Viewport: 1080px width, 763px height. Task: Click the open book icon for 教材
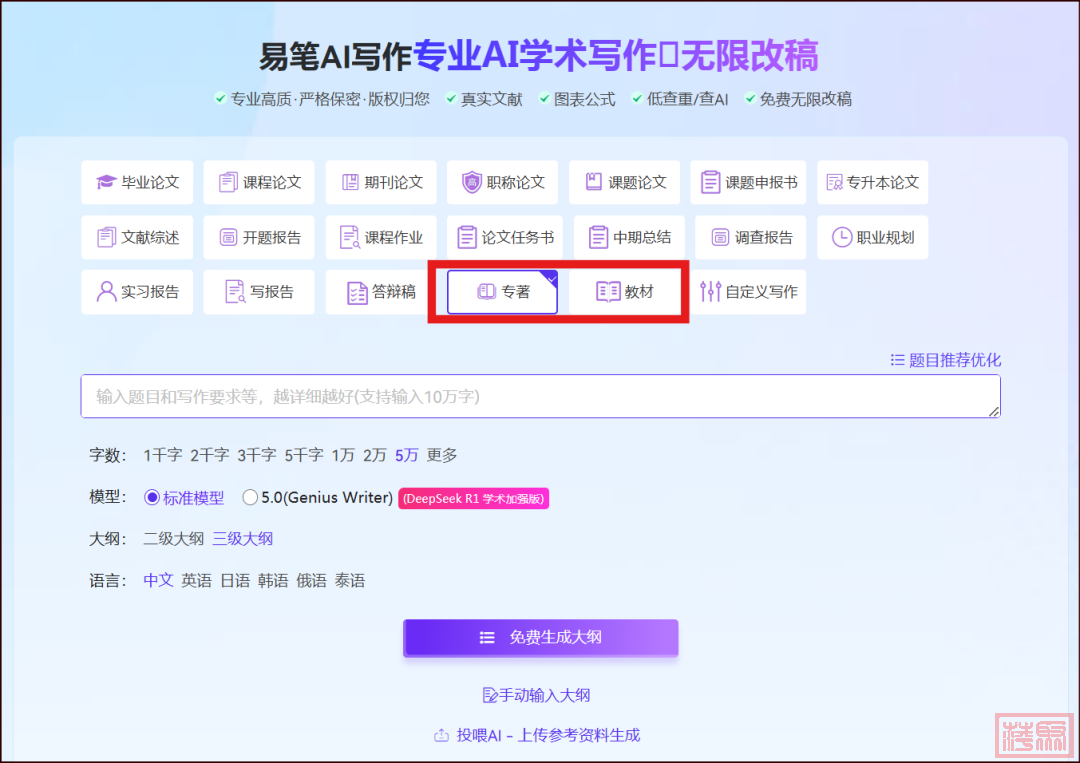pos(608,292)
